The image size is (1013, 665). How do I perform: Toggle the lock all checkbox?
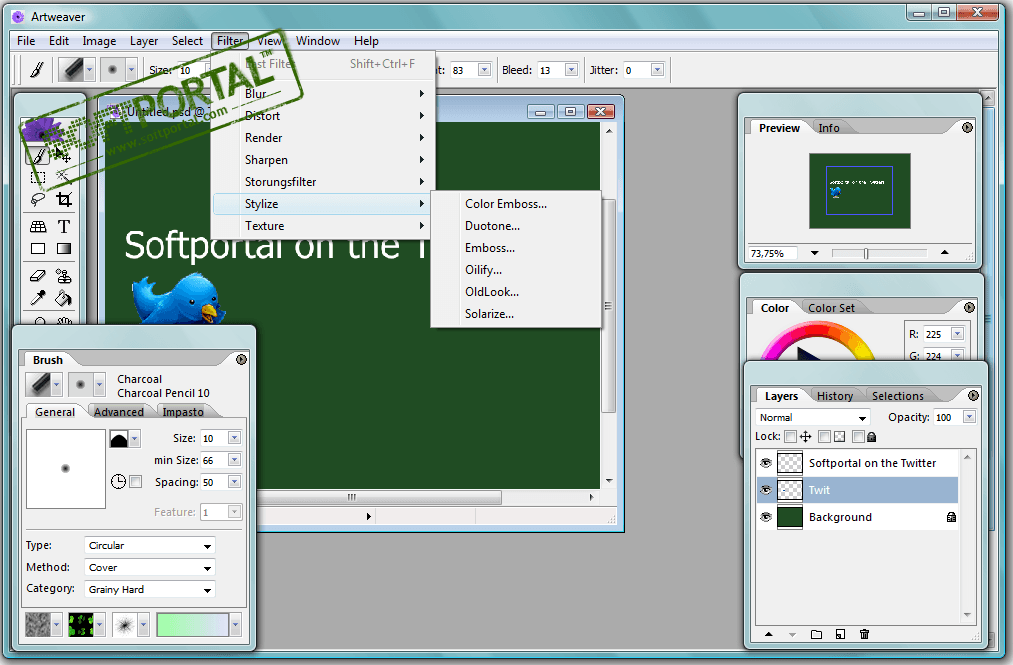click(x=858, y=437)
